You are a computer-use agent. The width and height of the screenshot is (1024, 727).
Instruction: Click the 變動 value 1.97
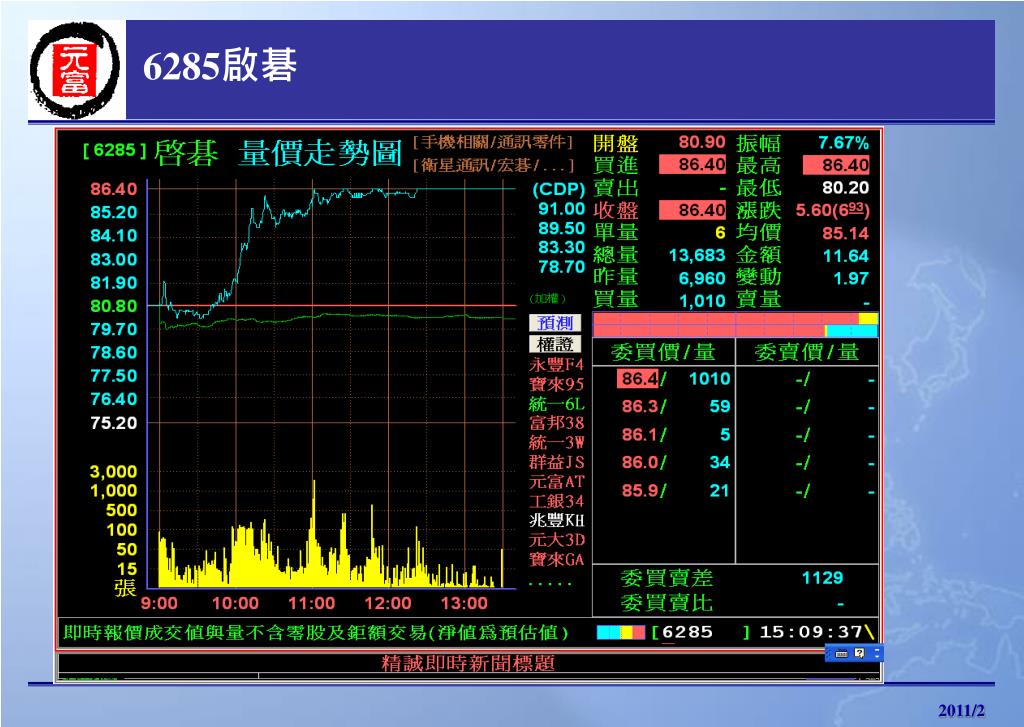coord(851,278)
